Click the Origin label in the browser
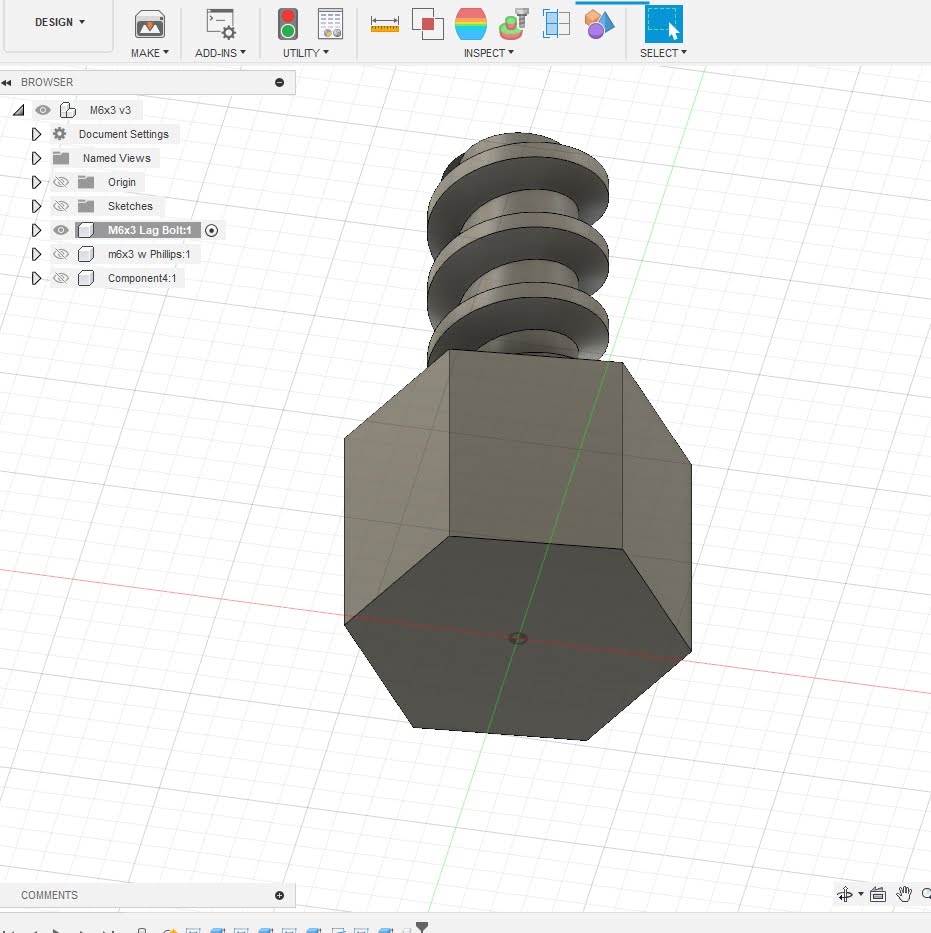Viewport: 931px width, 933px height. pyautogui.click(x=122, y=182)
